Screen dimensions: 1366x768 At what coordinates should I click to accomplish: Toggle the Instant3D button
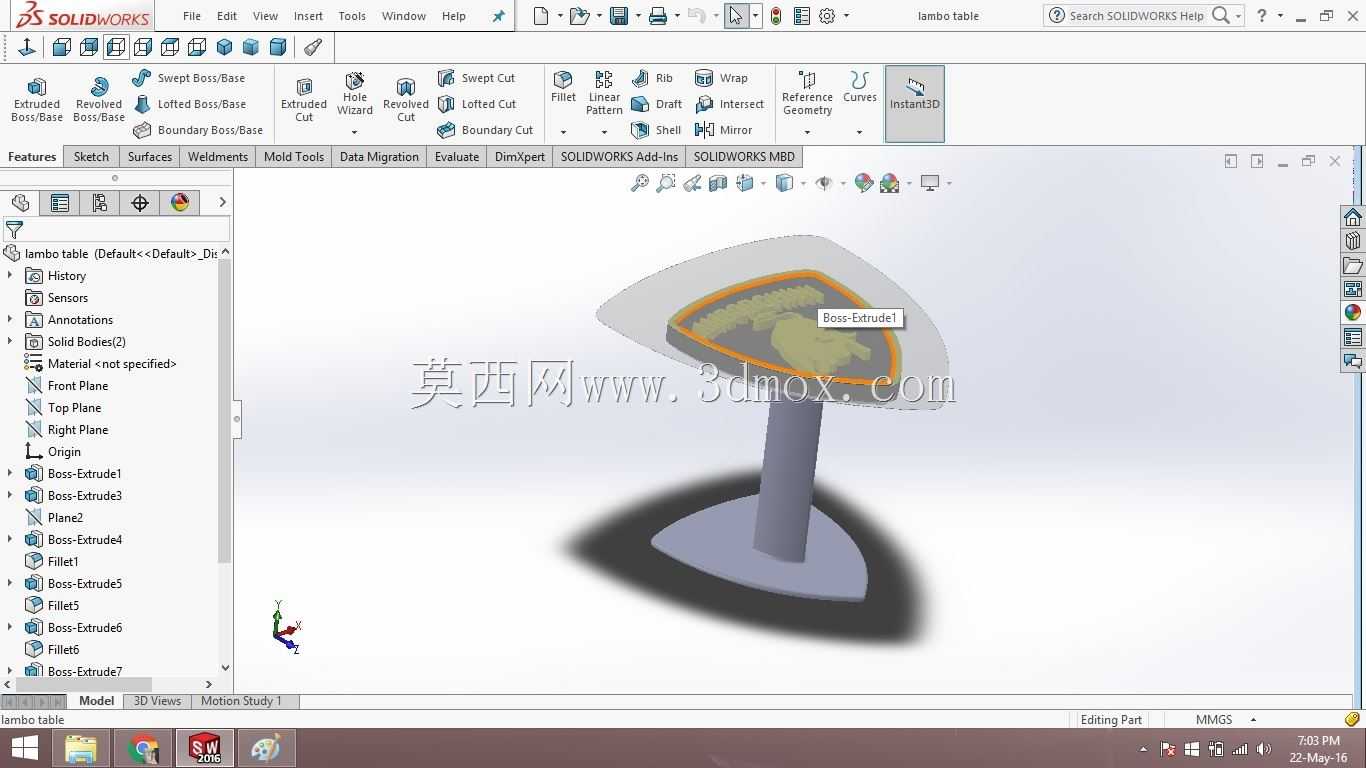[x=914, y=103]
